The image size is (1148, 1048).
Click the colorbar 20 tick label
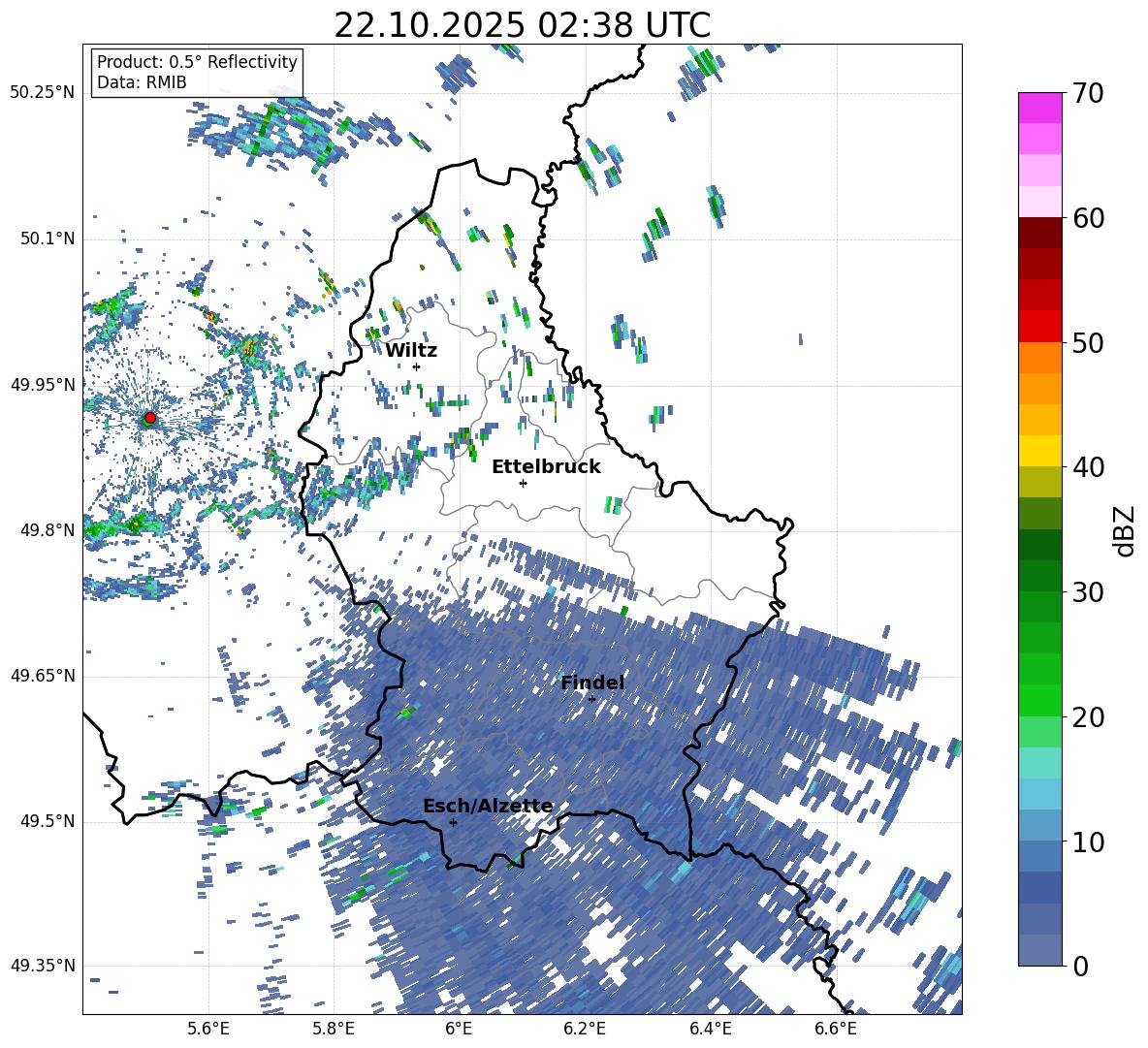tap(1088, 716)
